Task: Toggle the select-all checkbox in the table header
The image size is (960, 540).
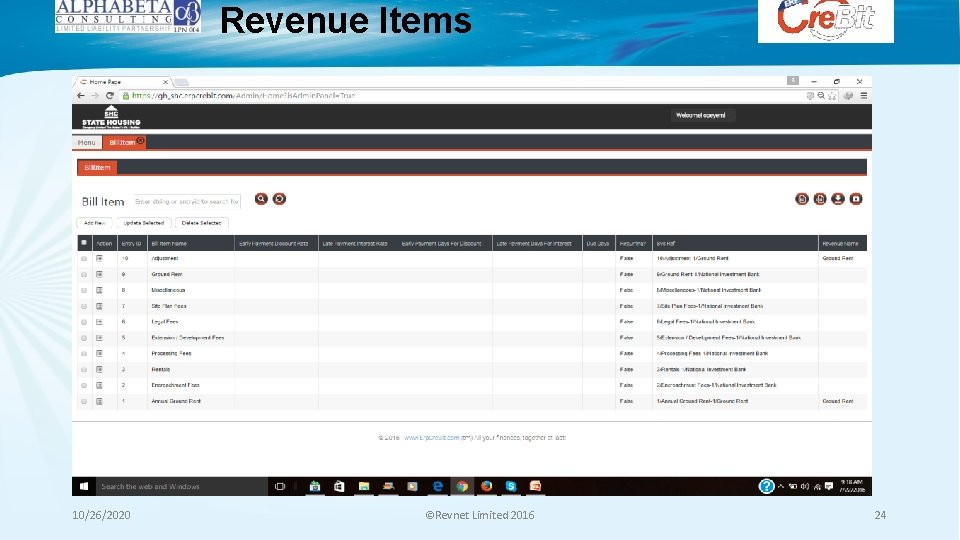Action: click(x=84, y=243)
